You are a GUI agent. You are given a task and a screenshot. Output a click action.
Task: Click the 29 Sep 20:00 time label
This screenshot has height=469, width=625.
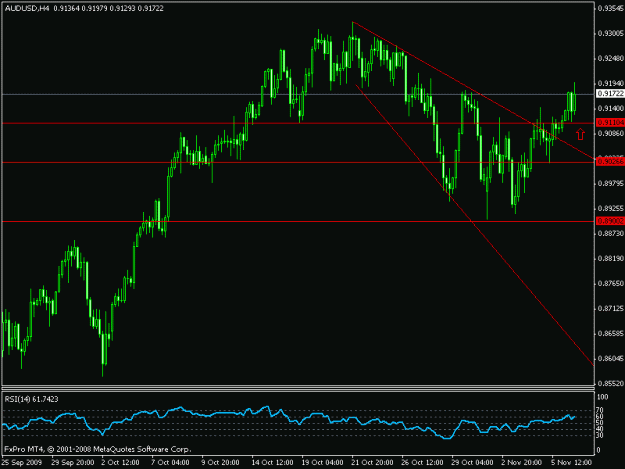pos(73,463)
